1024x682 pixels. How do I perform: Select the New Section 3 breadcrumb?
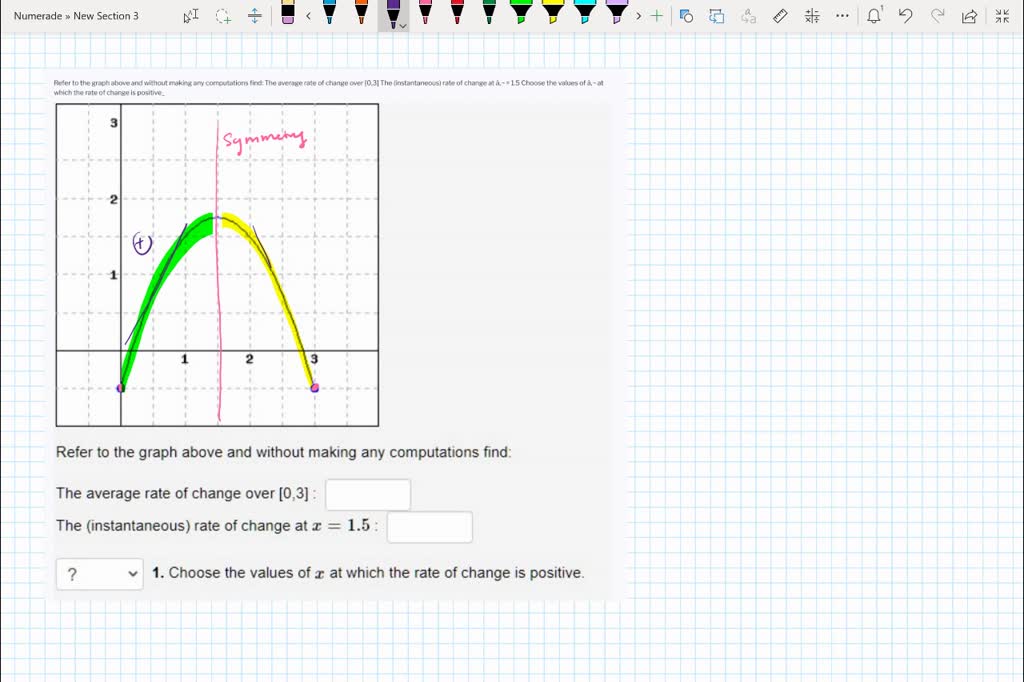click(108, 15)
